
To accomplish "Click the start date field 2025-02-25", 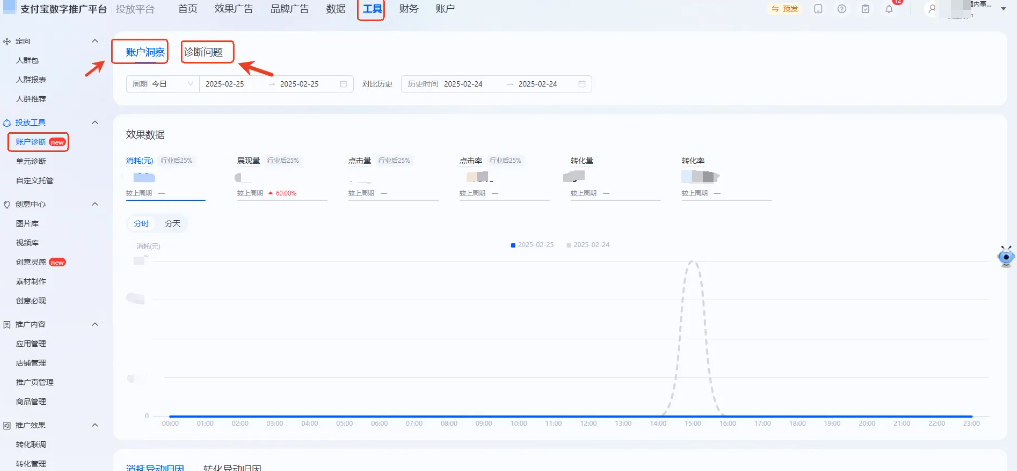I will click(x=224, y=84).
